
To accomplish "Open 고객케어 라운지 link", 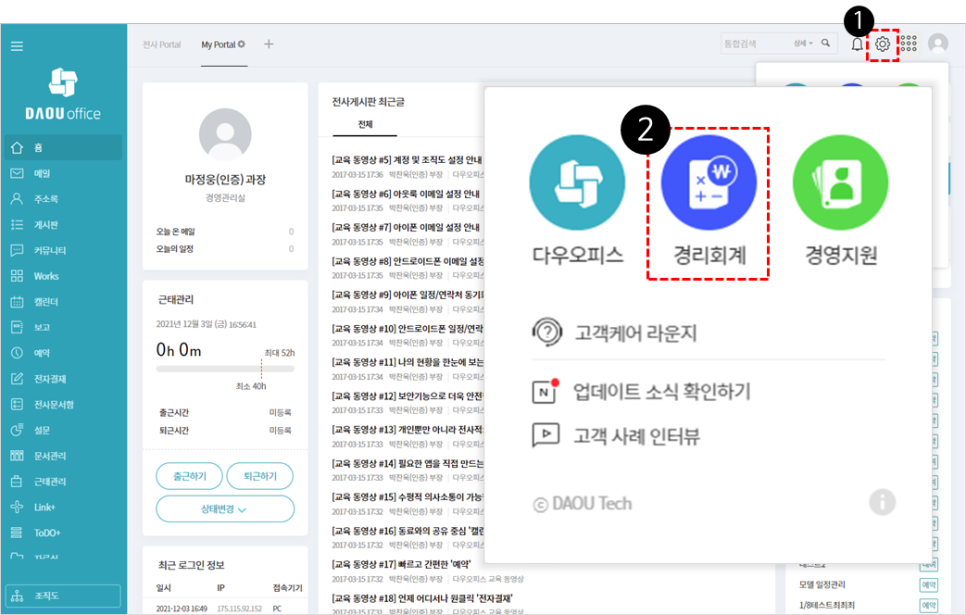I will [615, 333].
